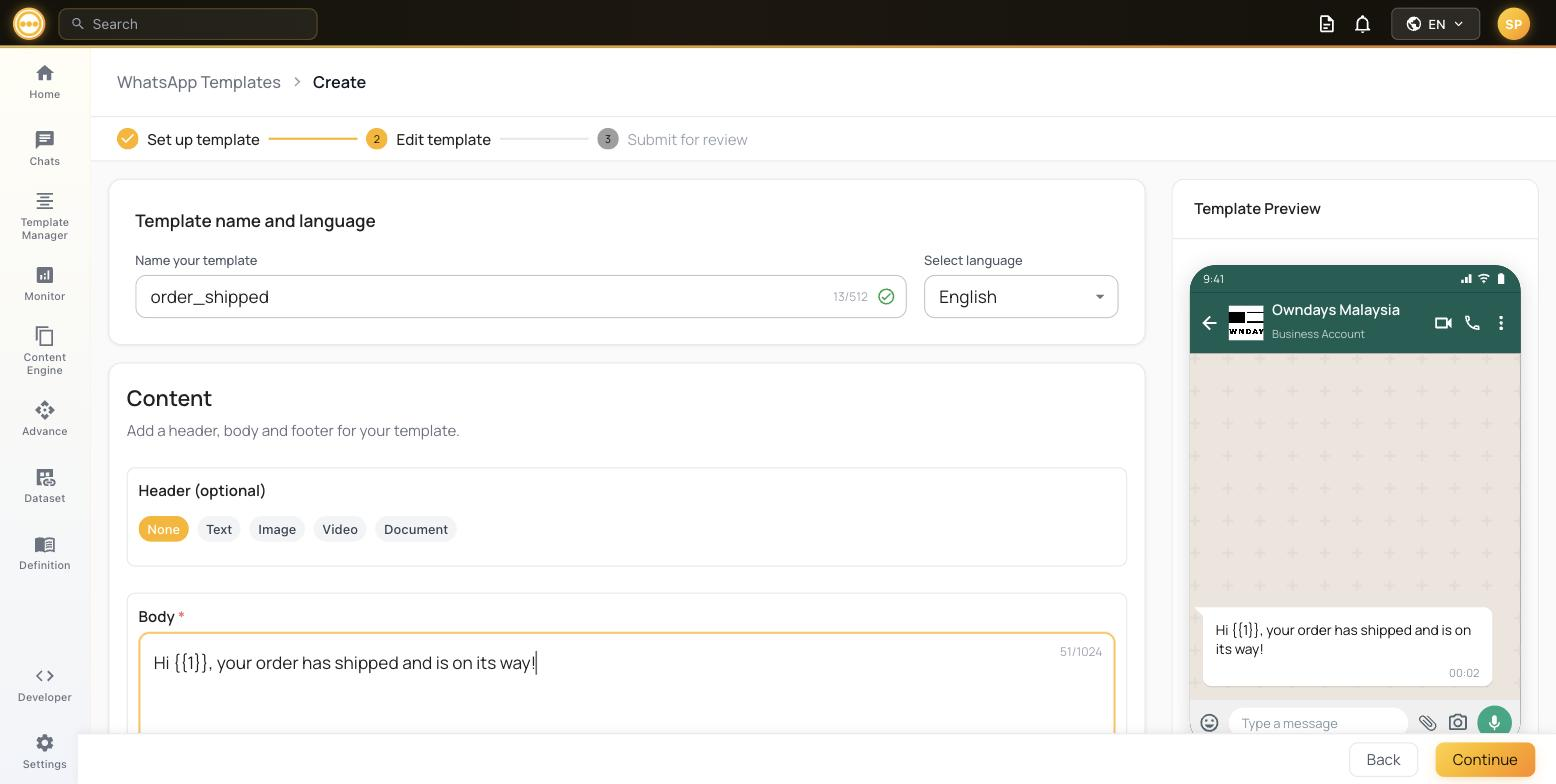Go to Home in sidebar

[x=44, y=82]
